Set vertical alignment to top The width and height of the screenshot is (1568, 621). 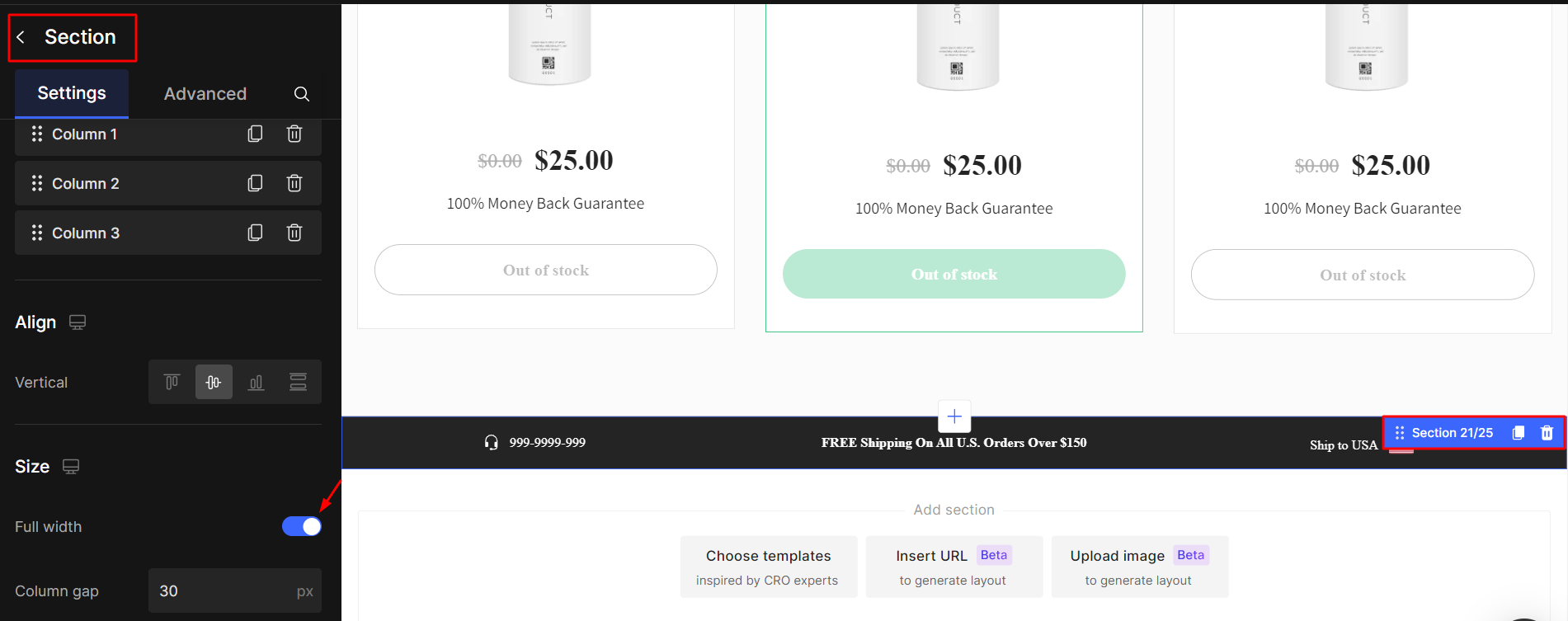[x=172, y=382]
